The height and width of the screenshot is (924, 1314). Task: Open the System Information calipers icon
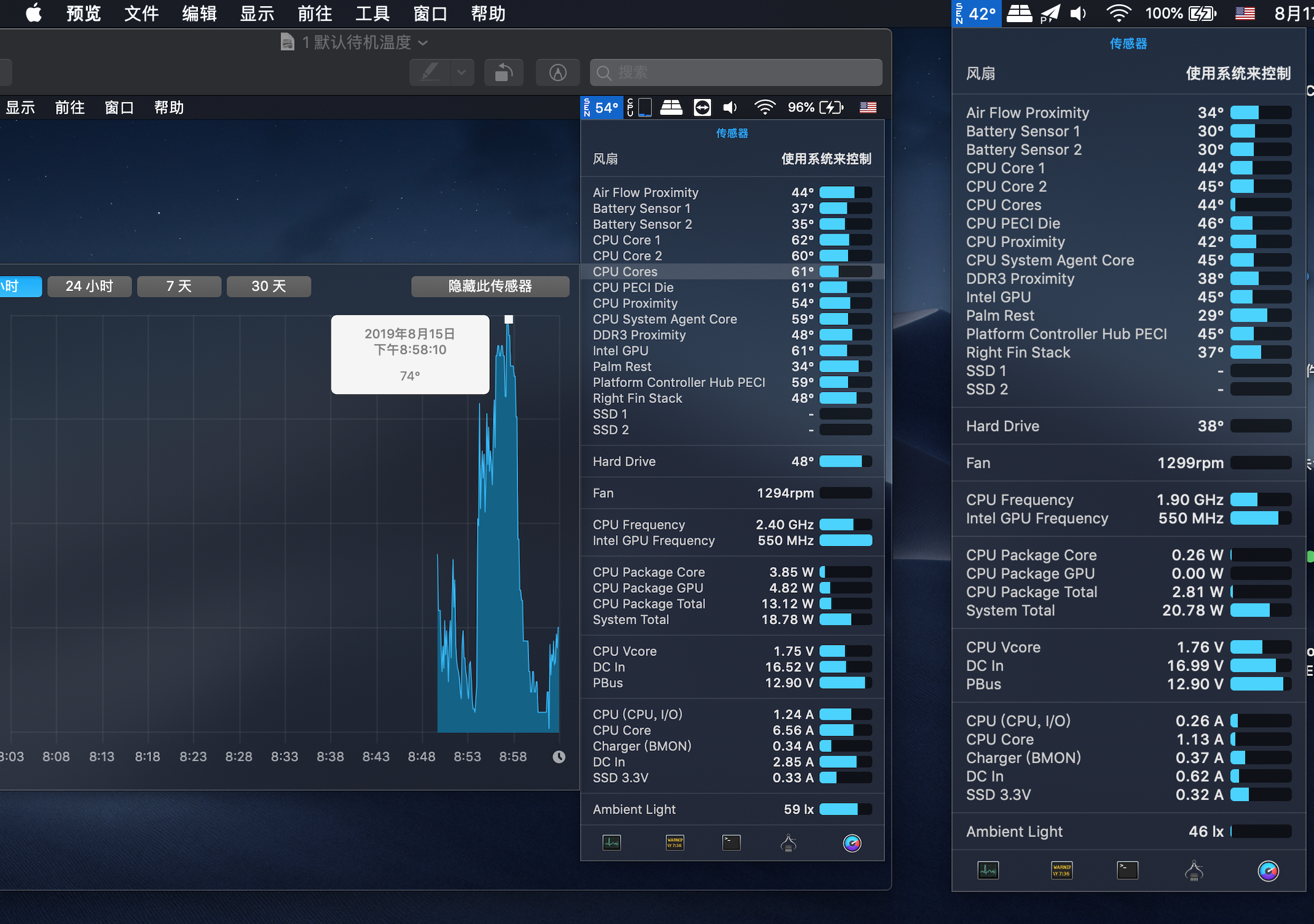1194,870
